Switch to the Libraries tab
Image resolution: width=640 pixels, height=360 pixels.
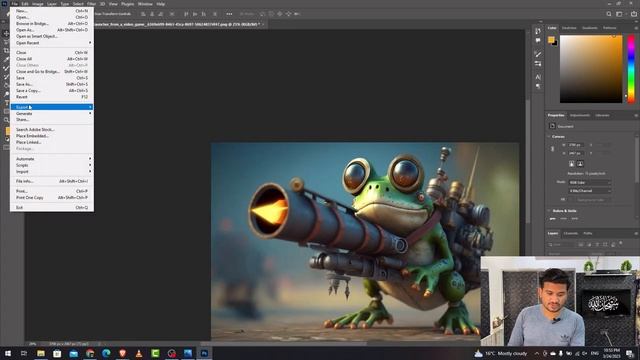pyautogui.click(x=602, y=116)
